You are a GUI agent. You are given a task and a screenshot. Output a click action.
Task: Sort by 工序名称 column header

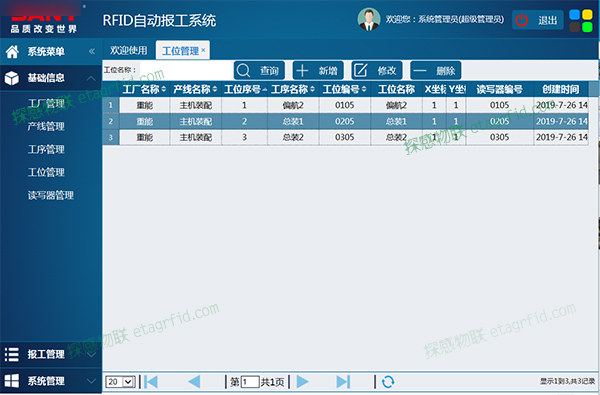click(293, 89)
